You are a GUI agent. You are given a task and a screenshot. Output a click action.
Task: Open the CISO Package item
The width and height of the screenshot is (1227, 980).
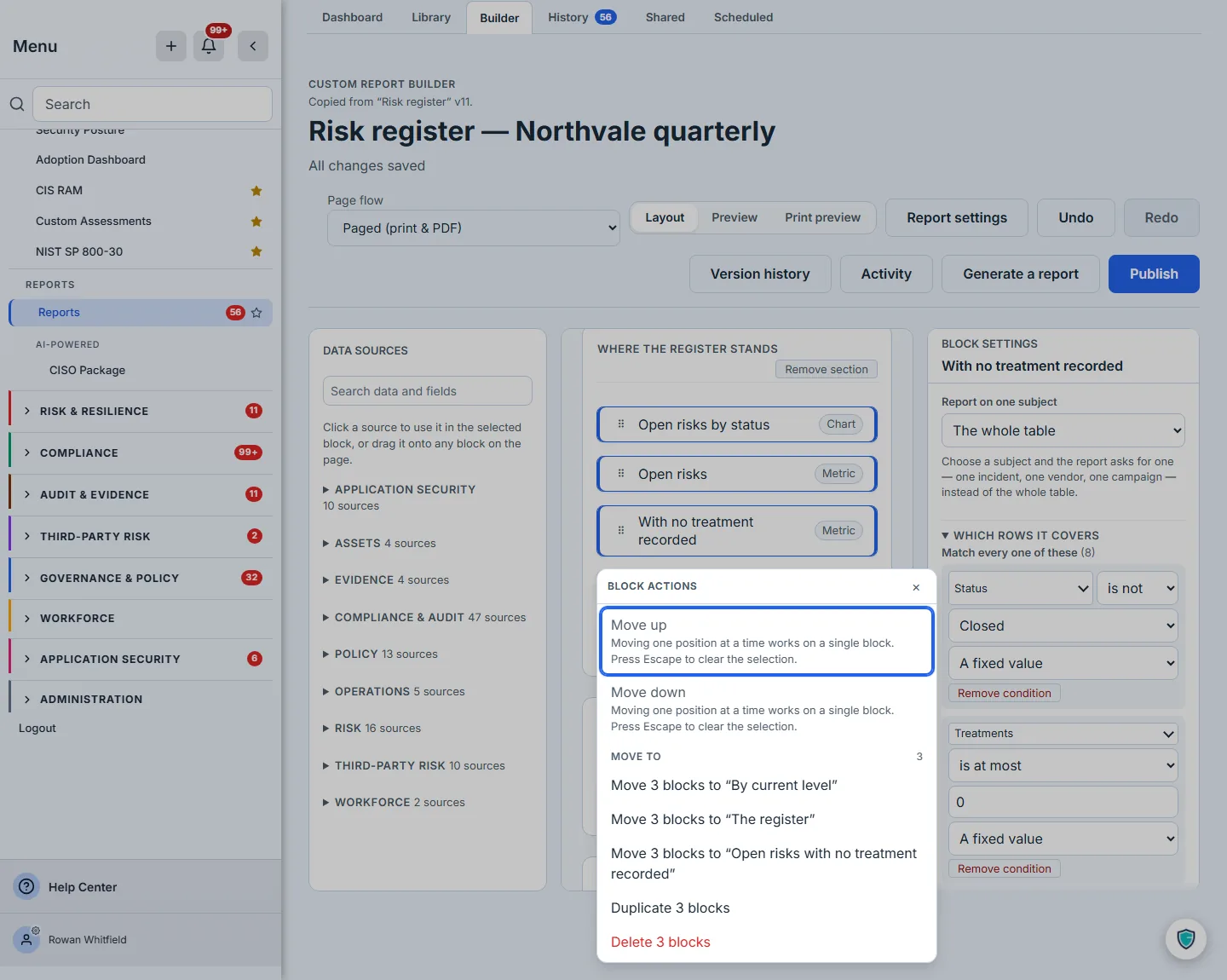click(x=87, y=370)
